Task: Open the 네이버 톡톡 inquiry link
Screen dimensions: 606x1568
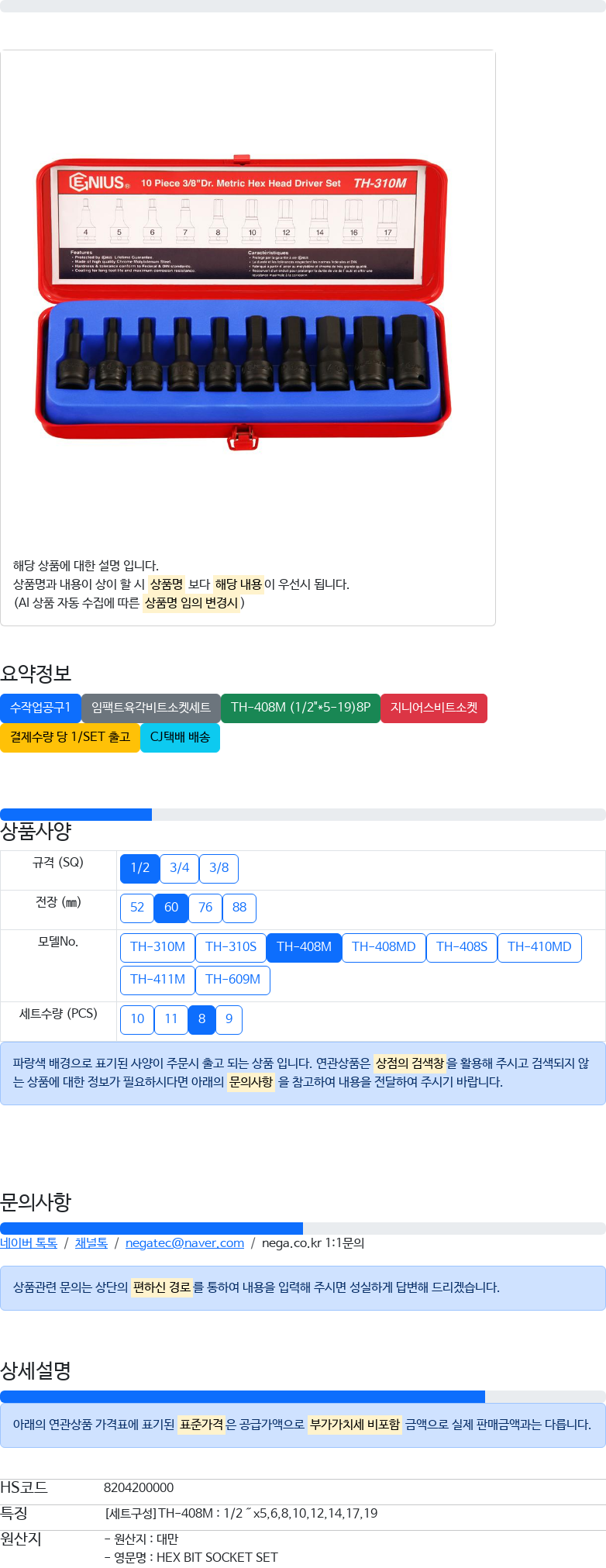Action: click(29, 1243)
